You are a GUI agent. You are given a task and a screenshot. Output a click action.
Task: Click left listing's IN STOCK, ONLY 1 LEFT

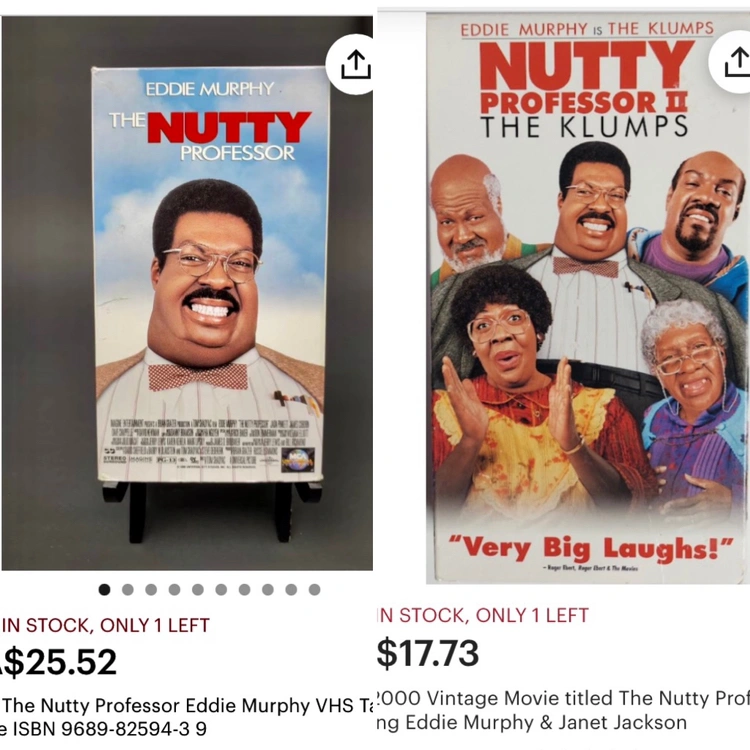click(x=105, y=625)
